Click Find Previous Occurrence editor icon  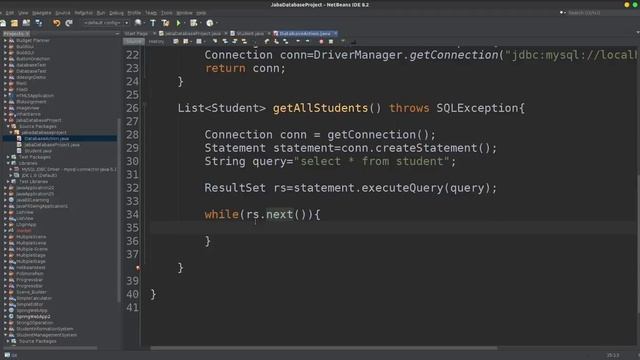tap(225, 41)
